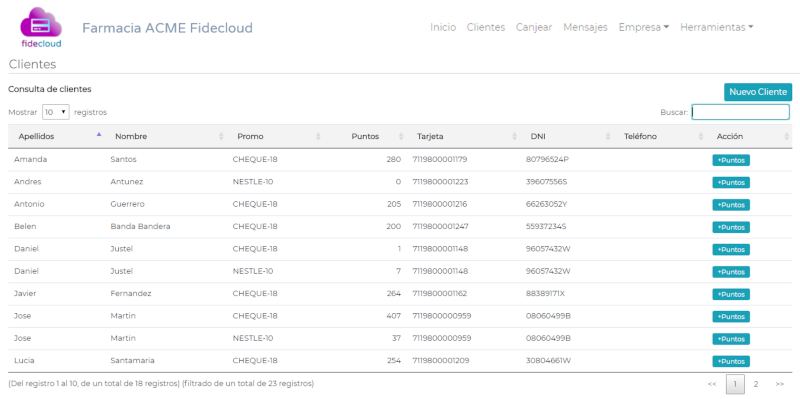Click the records count summary text
This screenshot has width=800, height=399.
[161, 383]
